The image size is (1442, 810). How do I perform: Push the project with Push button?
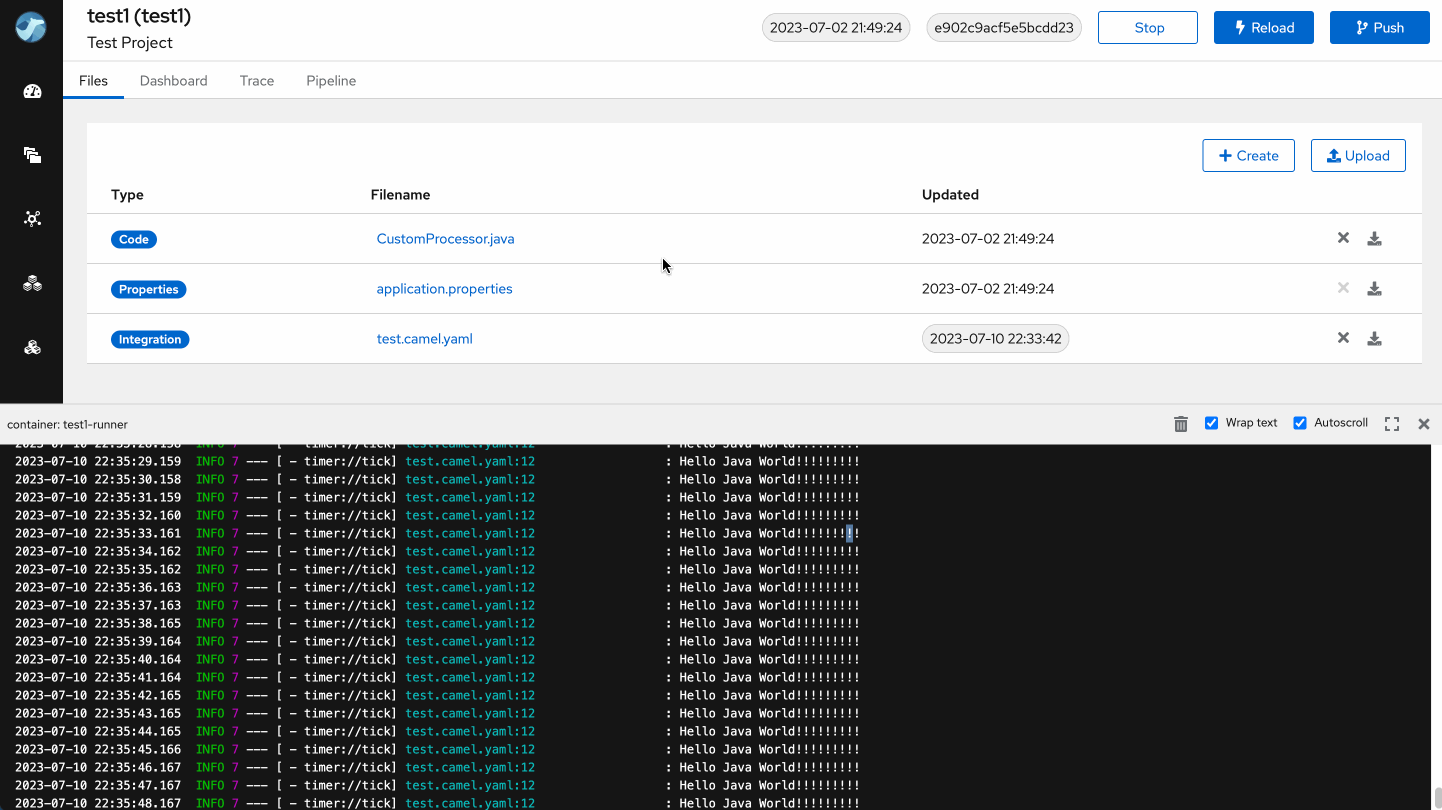(x=1379, y=28)
